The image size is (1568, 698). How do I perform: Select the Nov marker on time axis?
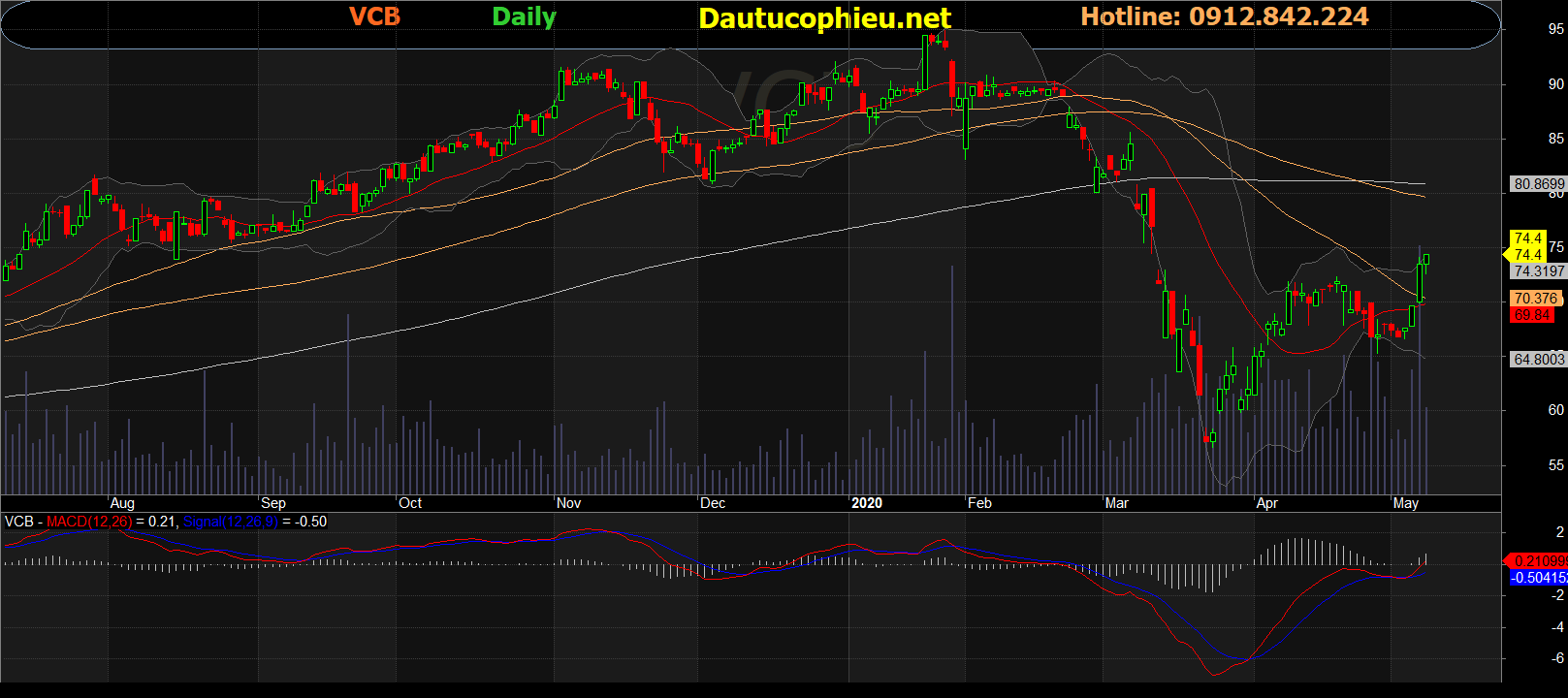point(569,503)
